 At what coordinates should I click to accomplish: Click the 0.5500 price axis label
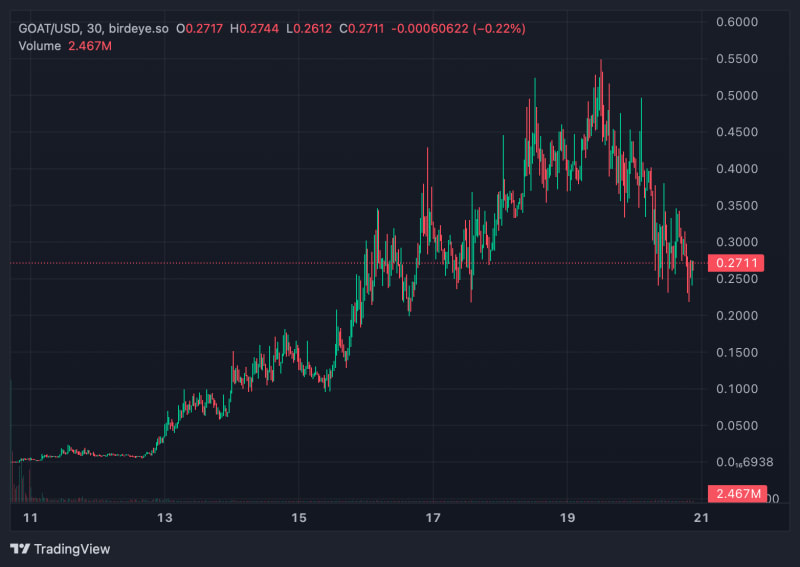point(737,59)
